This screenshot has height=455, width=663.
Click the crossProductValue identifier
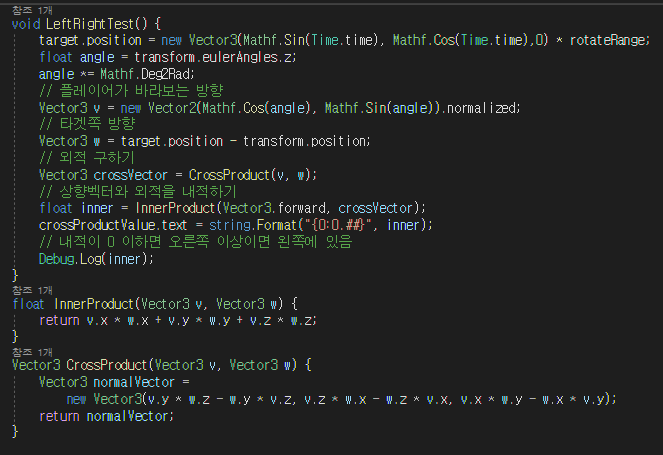click(98, 225)
